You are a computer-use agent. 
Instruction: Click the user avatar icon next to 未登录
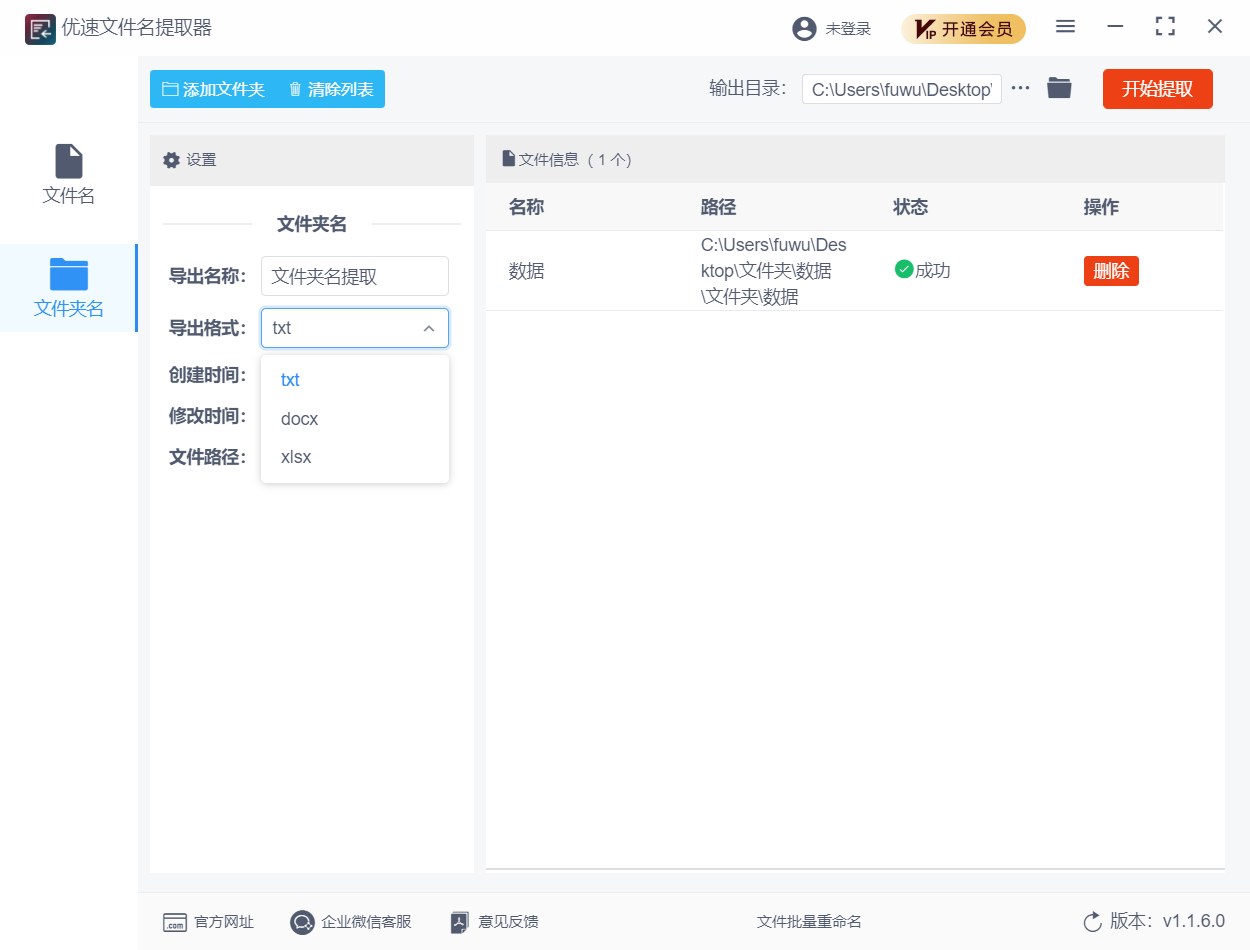tap(804, 29)
